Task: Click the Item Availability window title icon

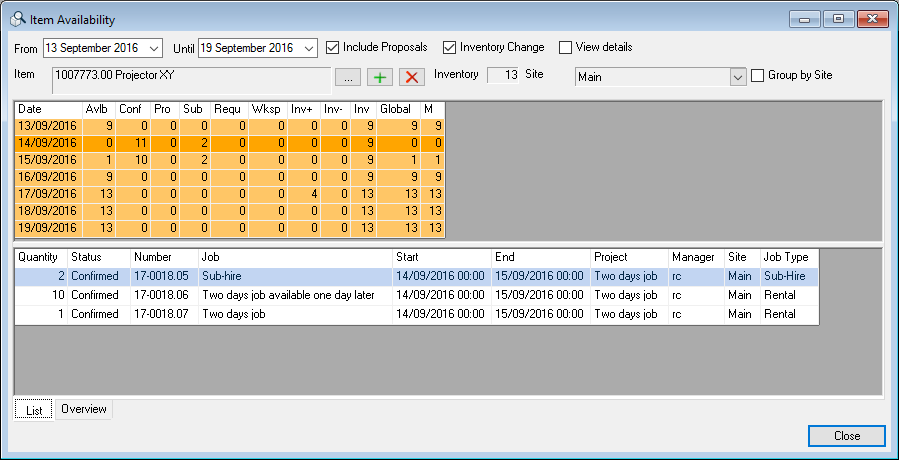Action: click(x=18, y=19)
